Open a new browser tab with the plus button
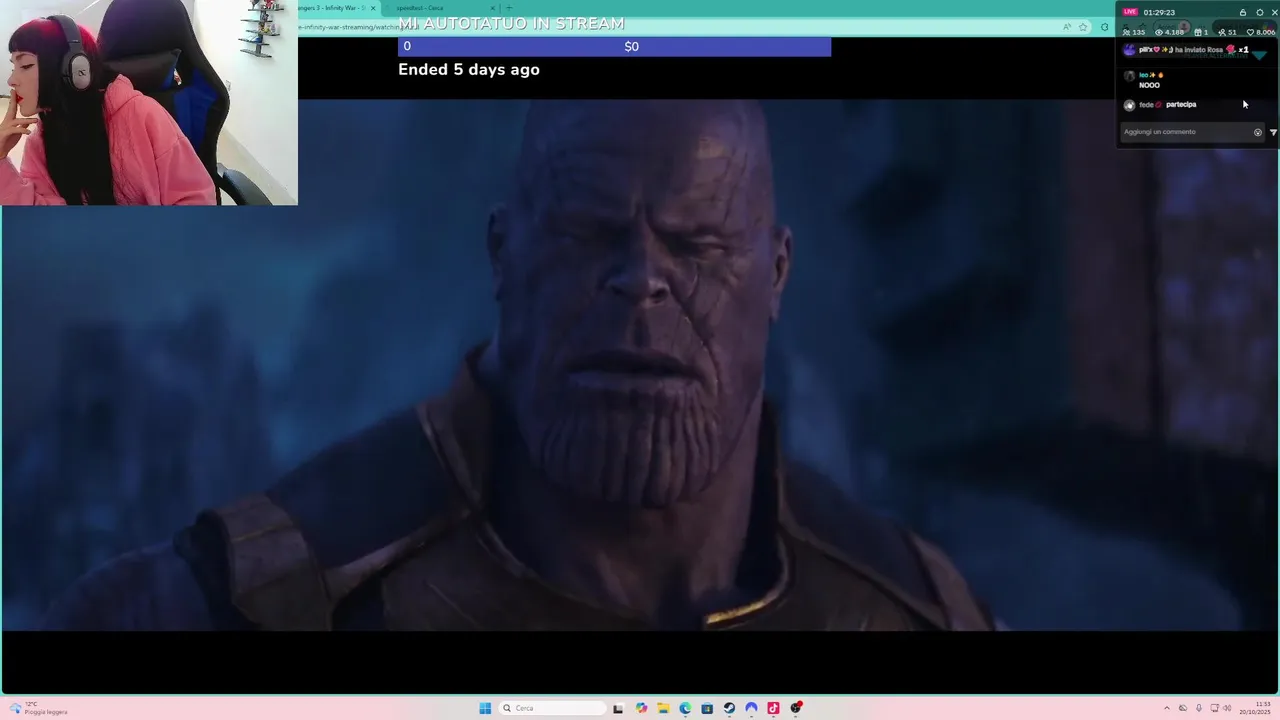This screenshot has height=720, width=1280. point(509,8)
